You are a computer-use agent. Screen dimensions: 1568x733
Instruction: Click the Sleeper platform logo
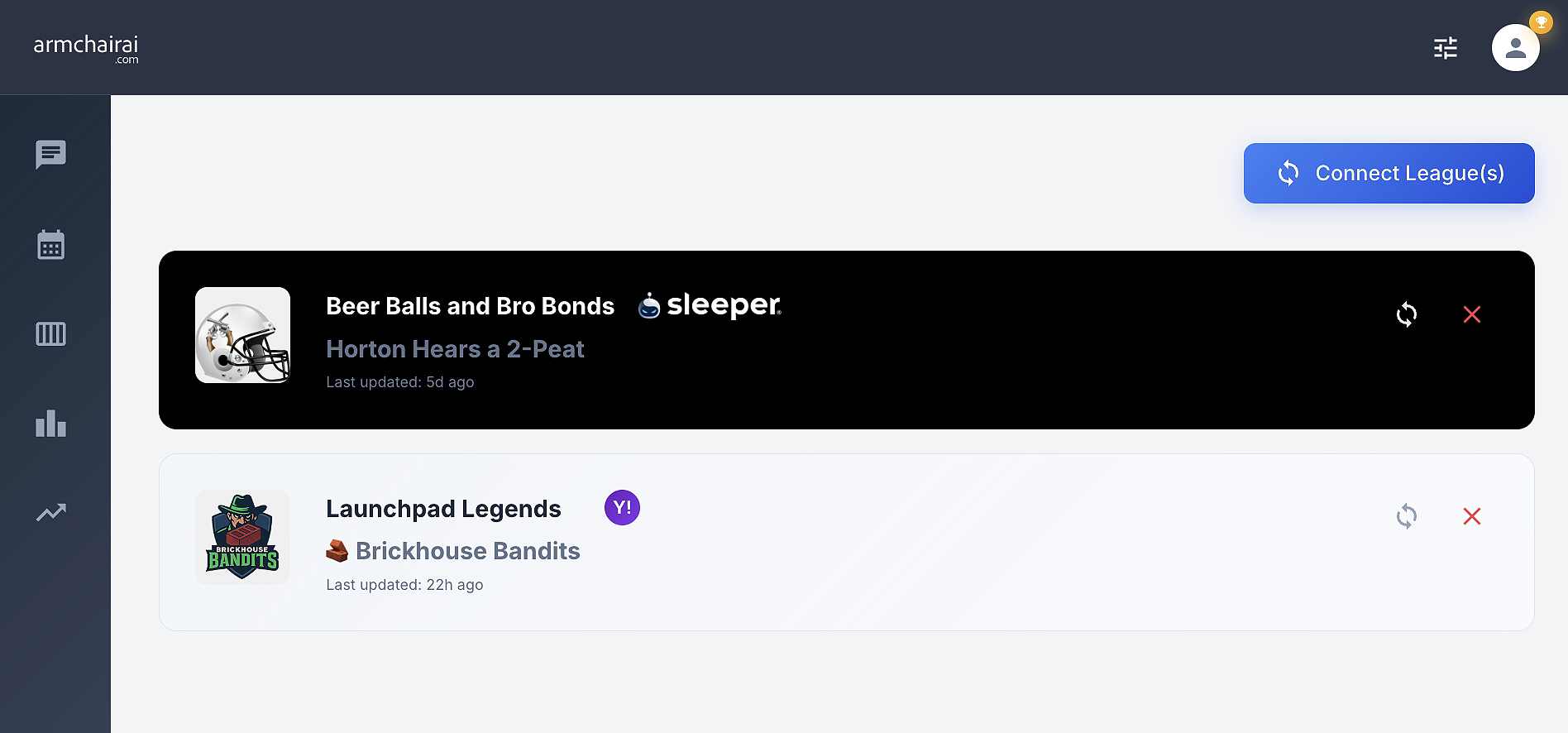[x=708, y=305]
